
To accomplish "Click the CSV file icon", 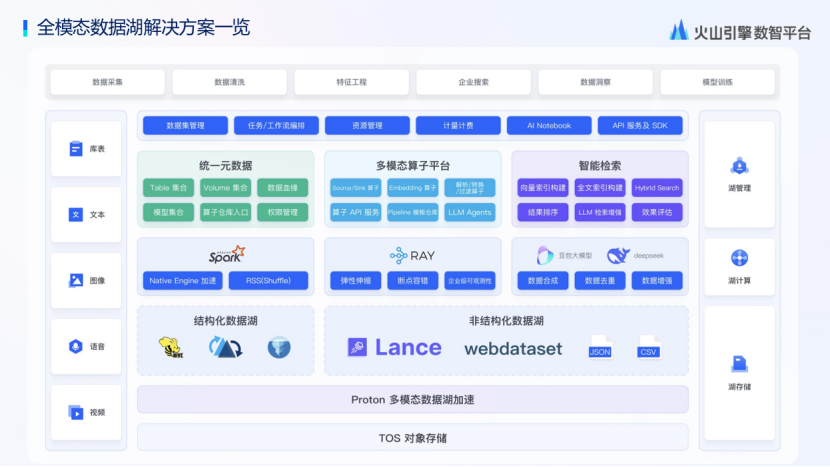I will 648,347.
